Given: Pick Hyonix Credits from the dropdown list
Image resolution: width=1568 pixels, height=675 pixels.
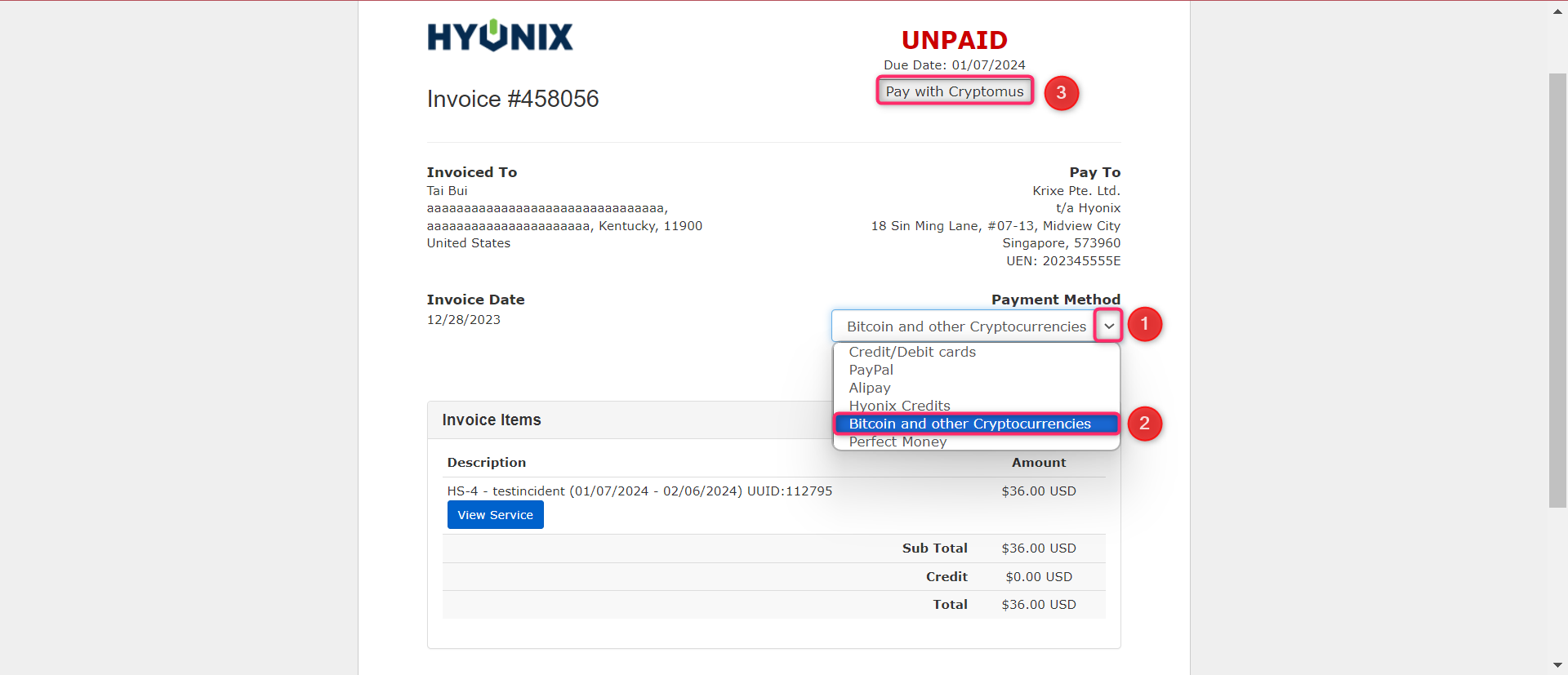Looking at the screenshot, I should pyautogui.click(x=899, y=406).
